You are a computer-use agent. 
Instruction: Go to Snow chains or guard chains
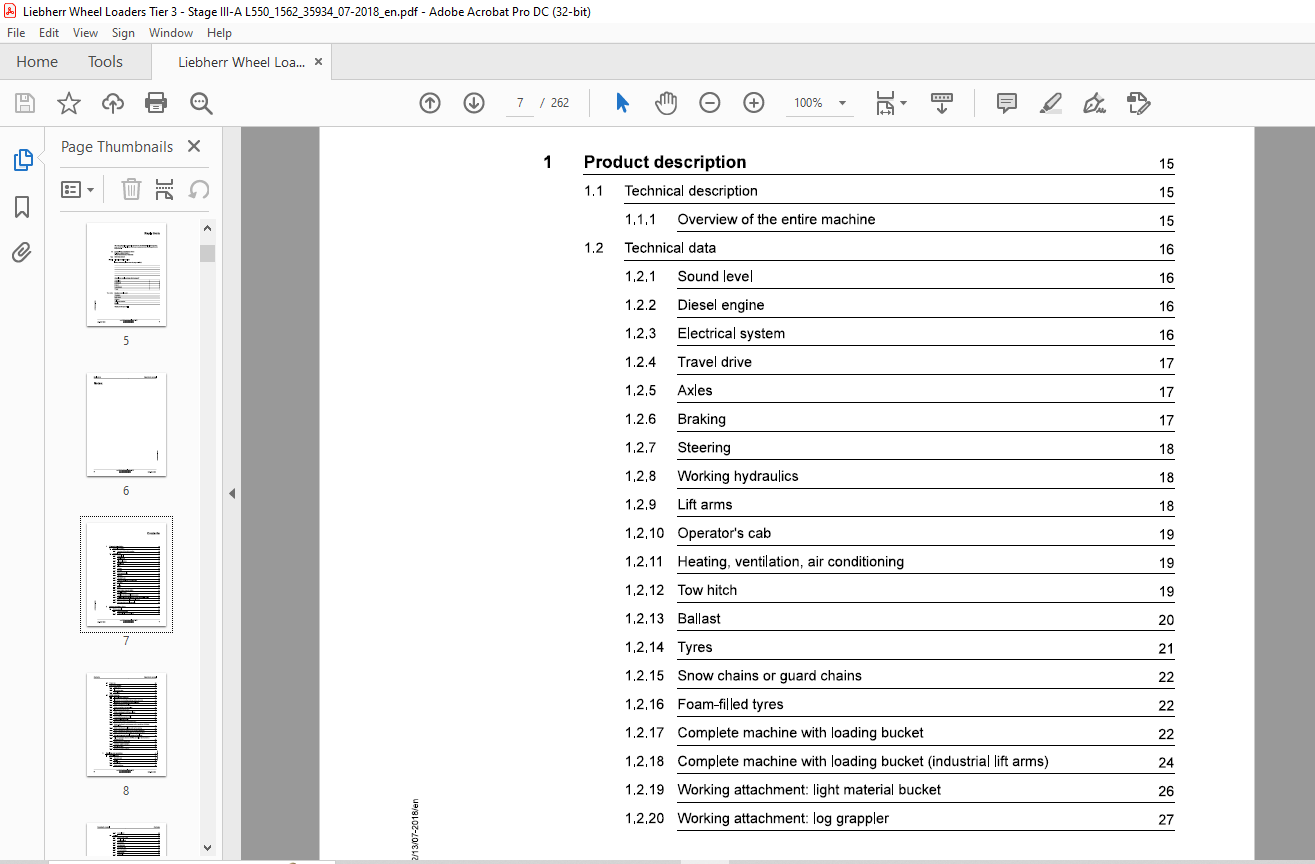[x=770, y=676]
